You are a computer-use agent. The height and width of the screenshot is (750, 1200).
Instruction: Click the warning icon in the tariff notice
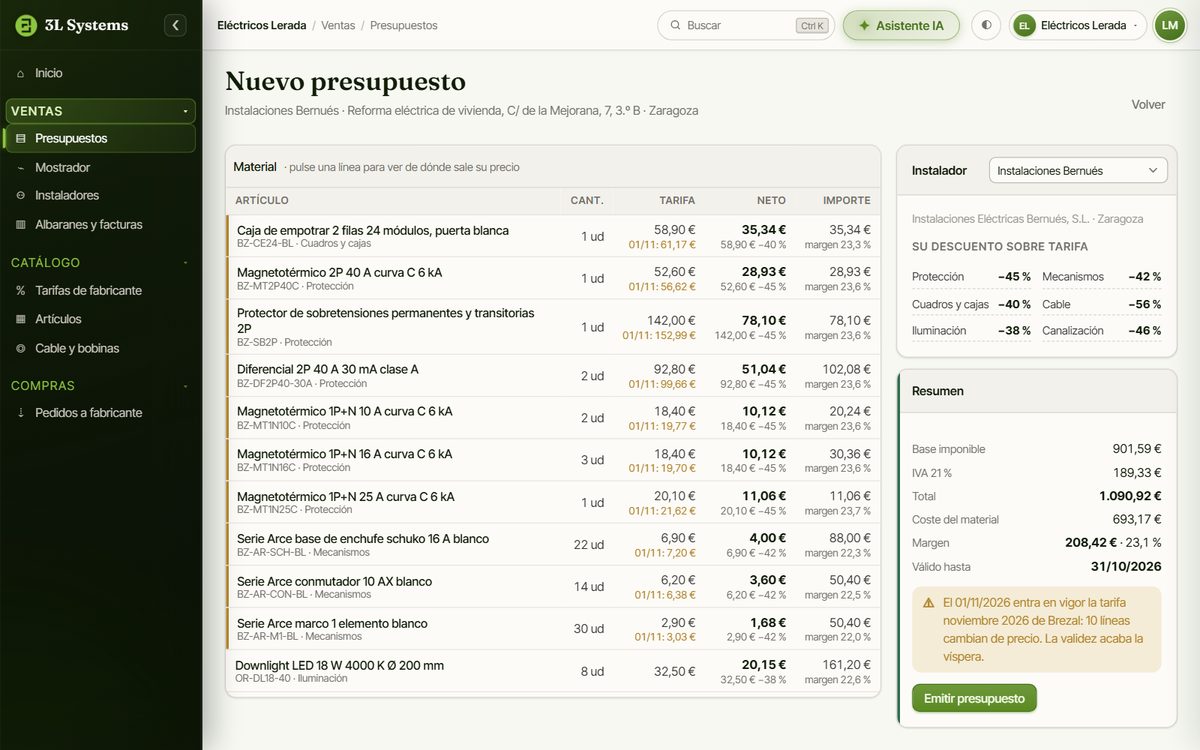[930, 603]
